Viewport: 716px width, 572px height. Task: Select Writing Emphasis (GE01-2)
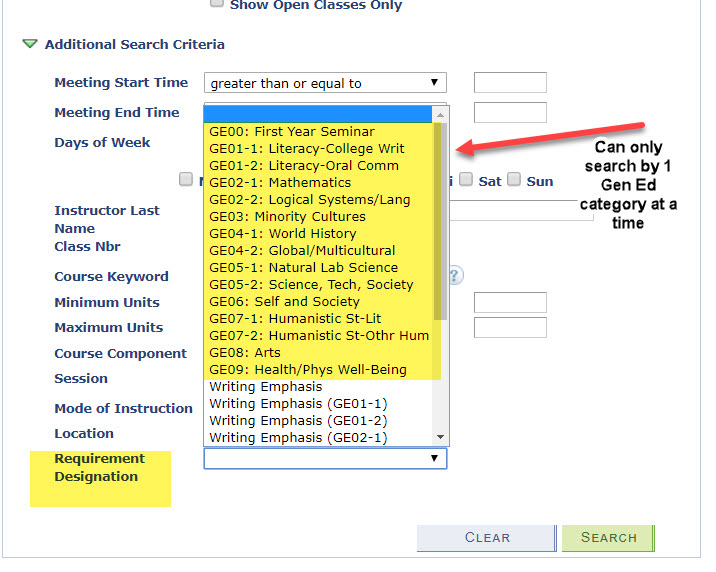[318, 420]
